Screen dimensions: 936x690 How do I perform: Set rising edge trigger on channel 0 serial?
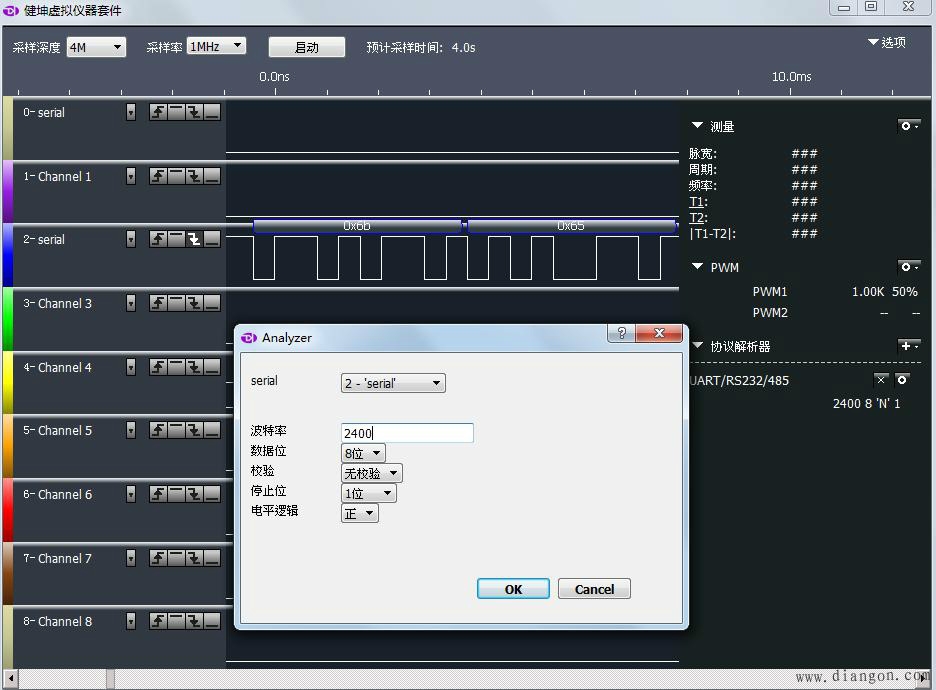tap(158, 112)
